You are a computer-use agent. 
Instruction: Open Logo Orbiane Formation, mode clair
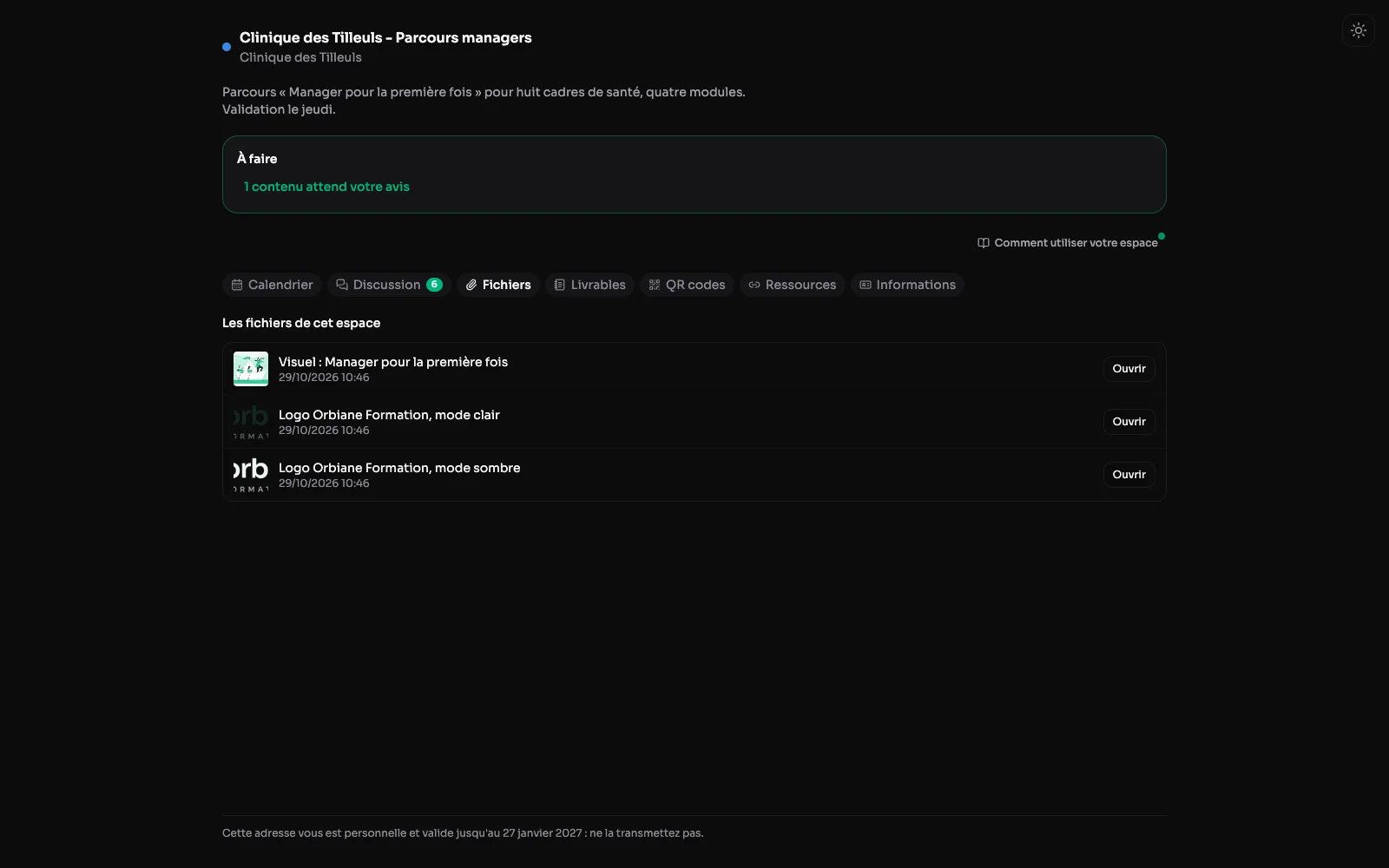pyautogui.click(x=1129, y=422)
